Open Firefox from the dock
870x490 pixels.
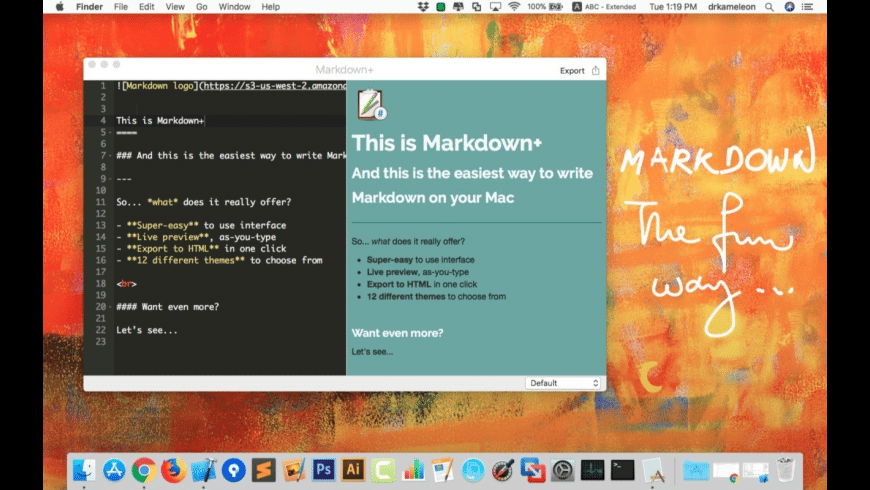pos(174,470)
